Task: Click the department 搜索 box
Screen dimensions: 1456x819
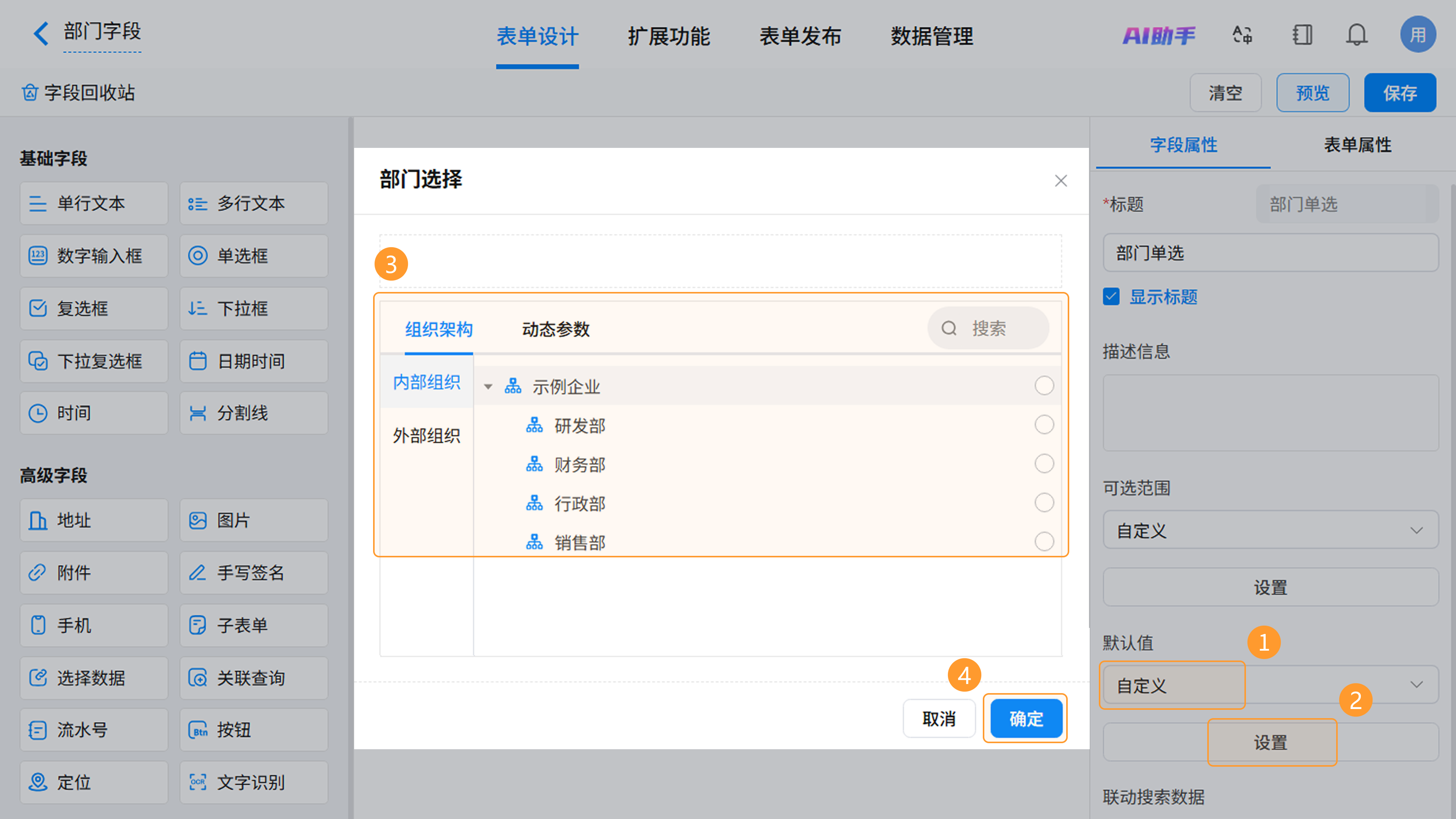Action: [995, 328]
